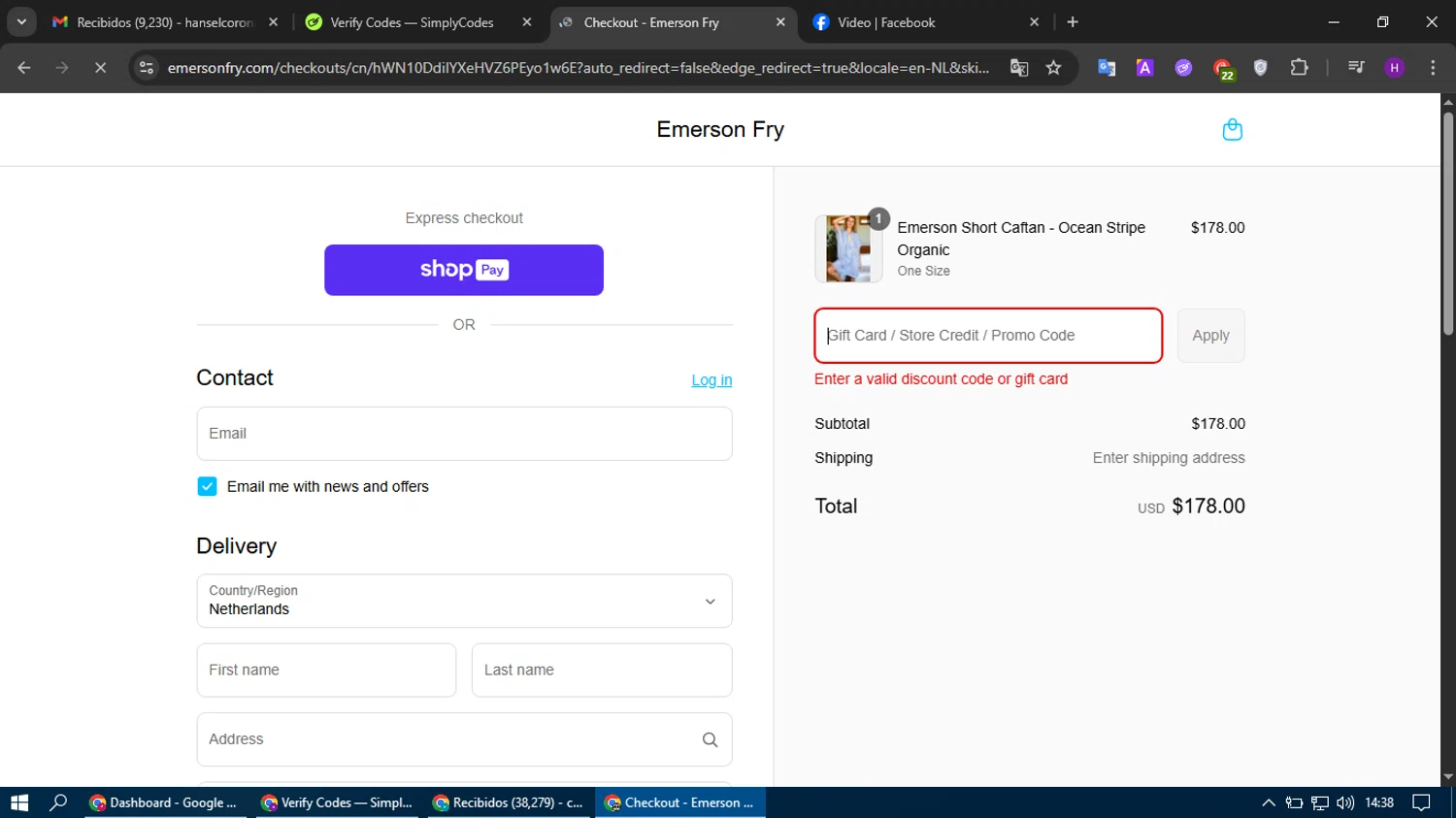Image resolution: width=1456 pixels, height=818 pixels.
Task: Click the power/battery tray icon
Action: click(x=1294, y=802)
